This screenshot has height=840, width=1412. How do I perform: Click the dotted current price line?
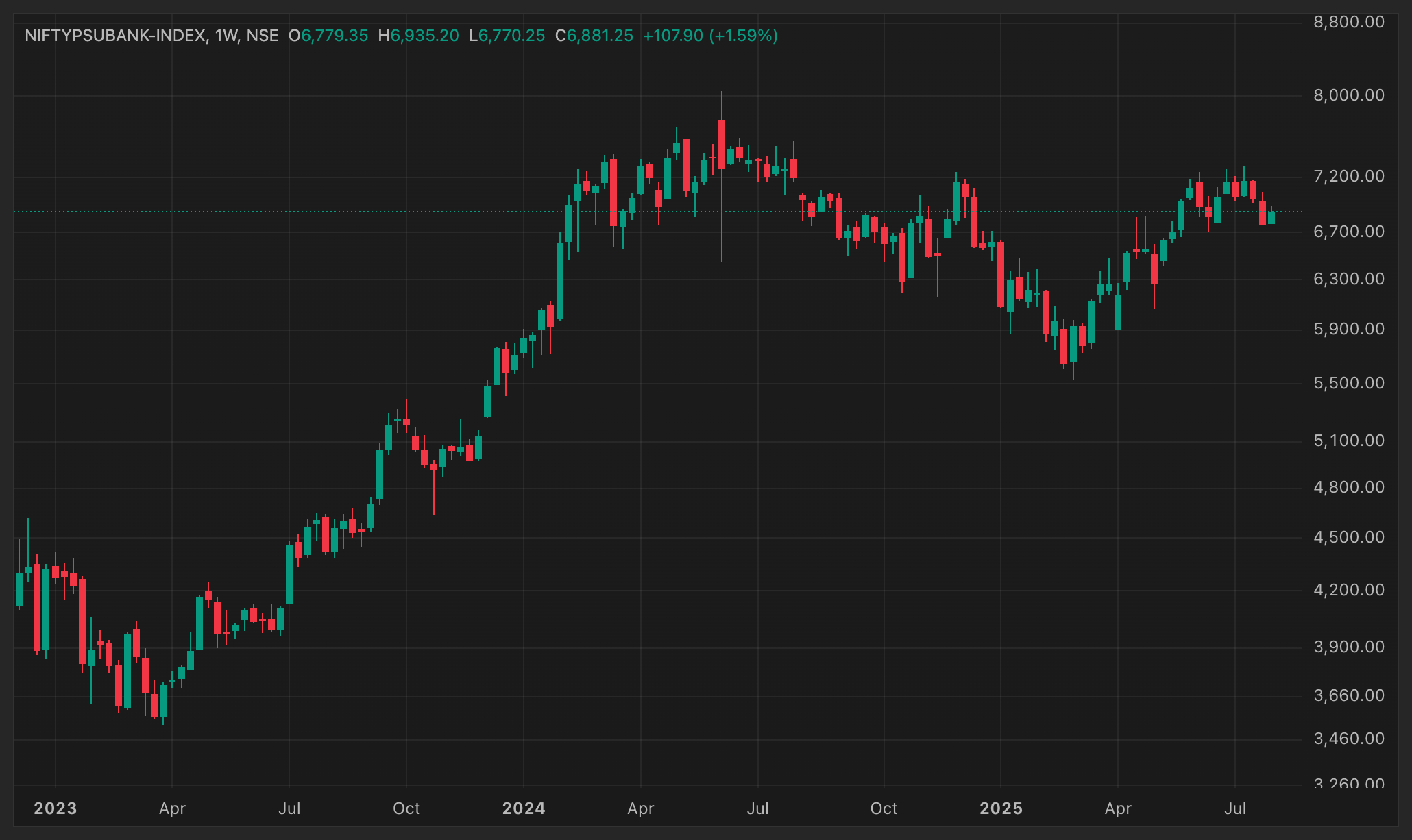point(658,212)
